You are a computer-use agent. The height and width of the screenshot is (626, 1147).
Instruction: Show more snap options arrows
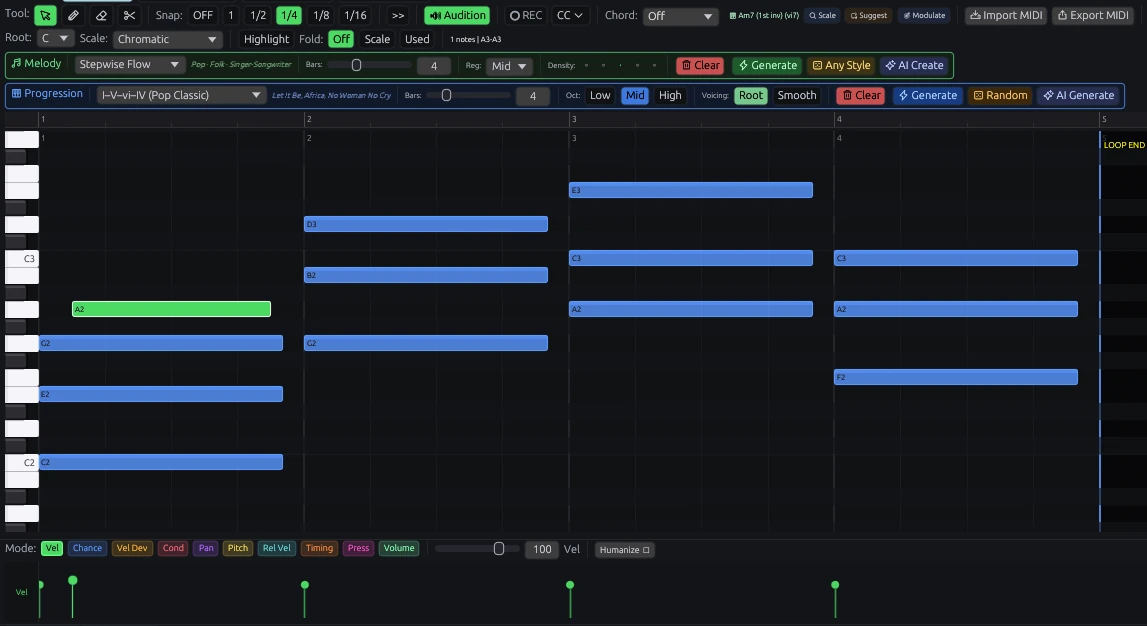point(398,15)
